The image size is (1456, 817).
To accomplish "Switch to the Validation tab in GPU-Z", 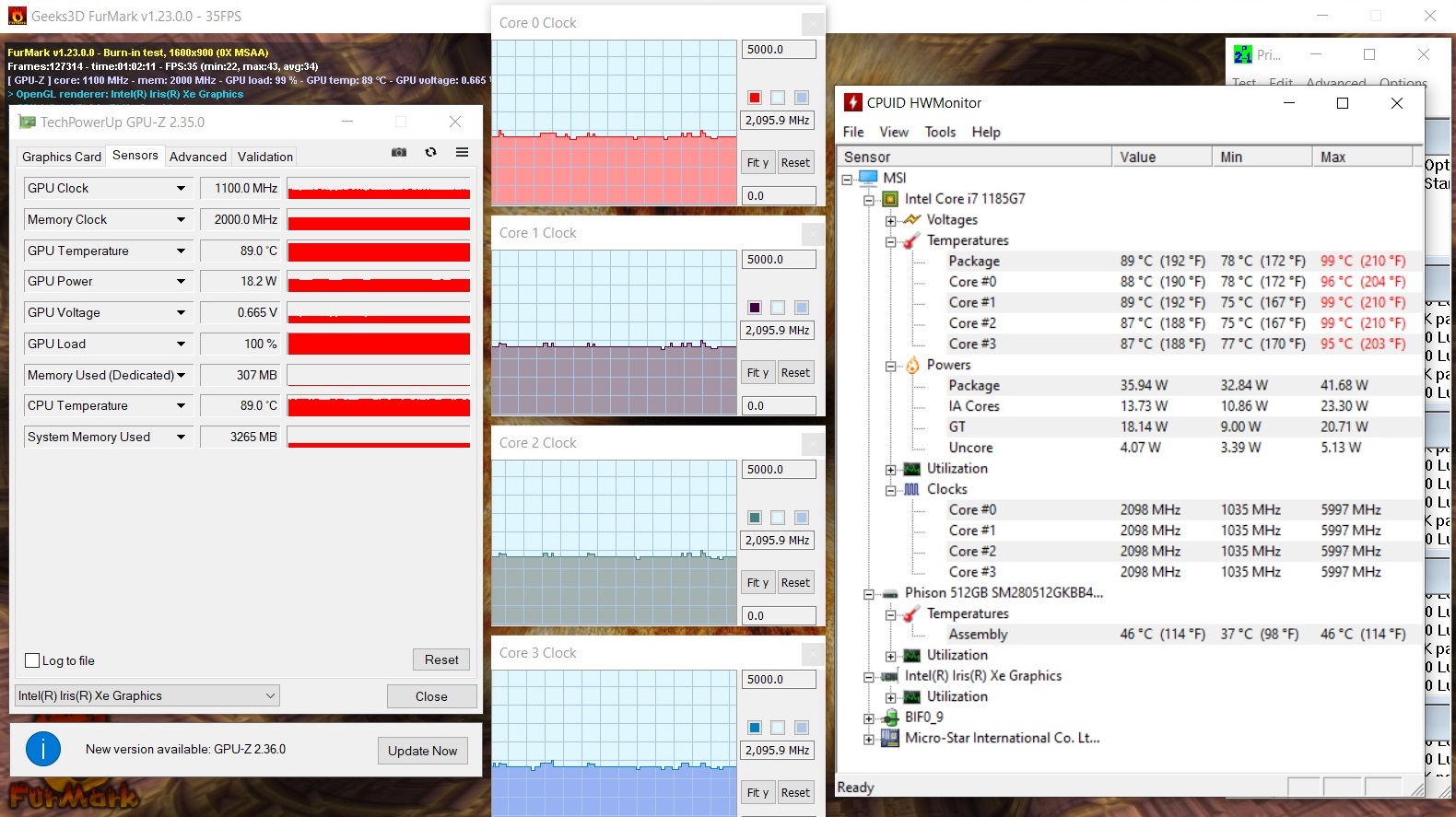I will tap(265, 157).
